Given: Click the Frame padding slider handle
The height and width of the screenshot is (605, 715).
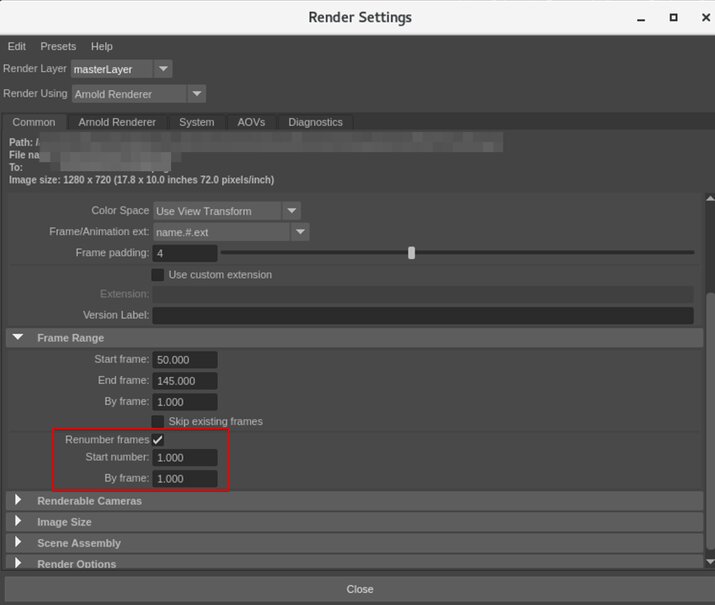Looking at the screenshot, I should tap(412, 253).
